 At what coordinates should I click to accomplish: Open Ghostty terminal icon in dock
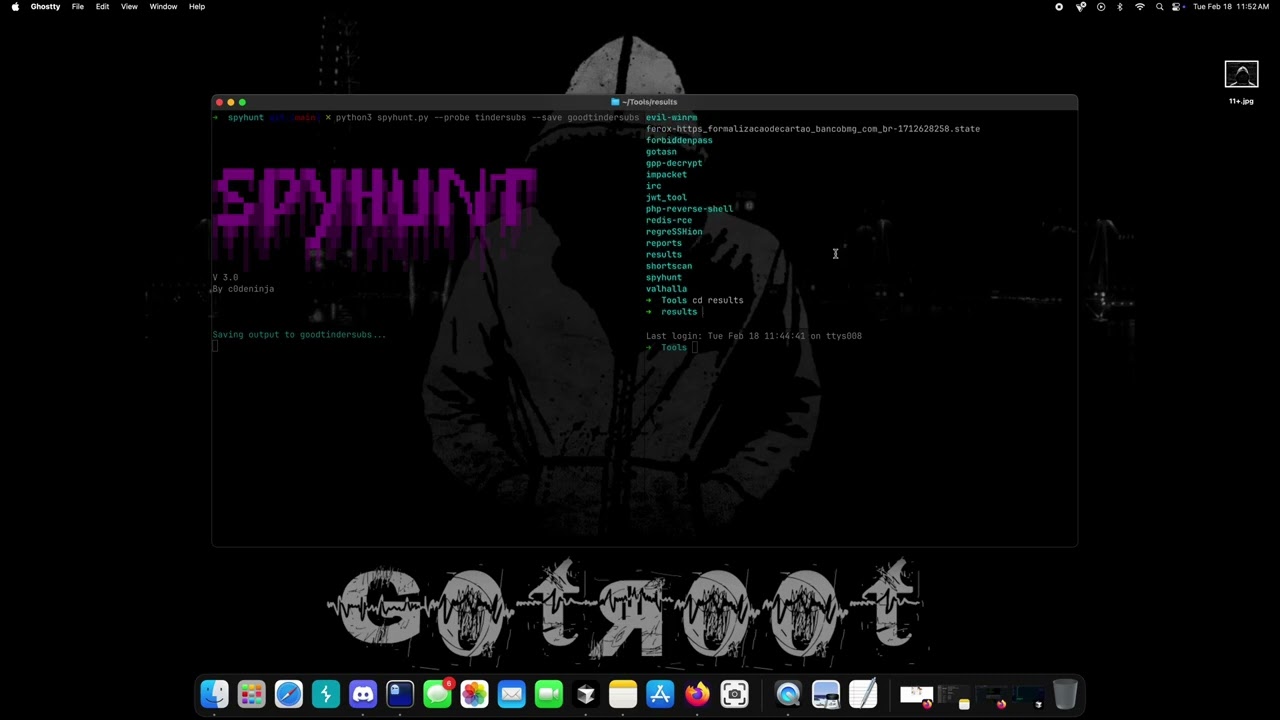click(400, 694)
